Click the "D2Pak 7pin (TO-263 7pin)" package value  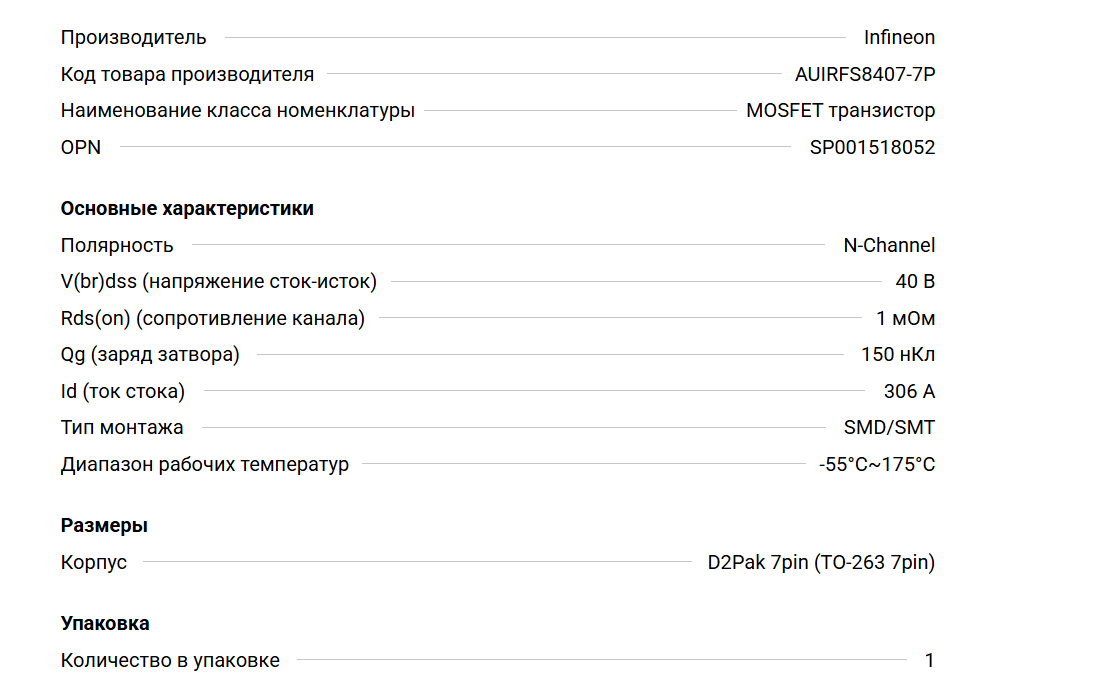[821, 563]
